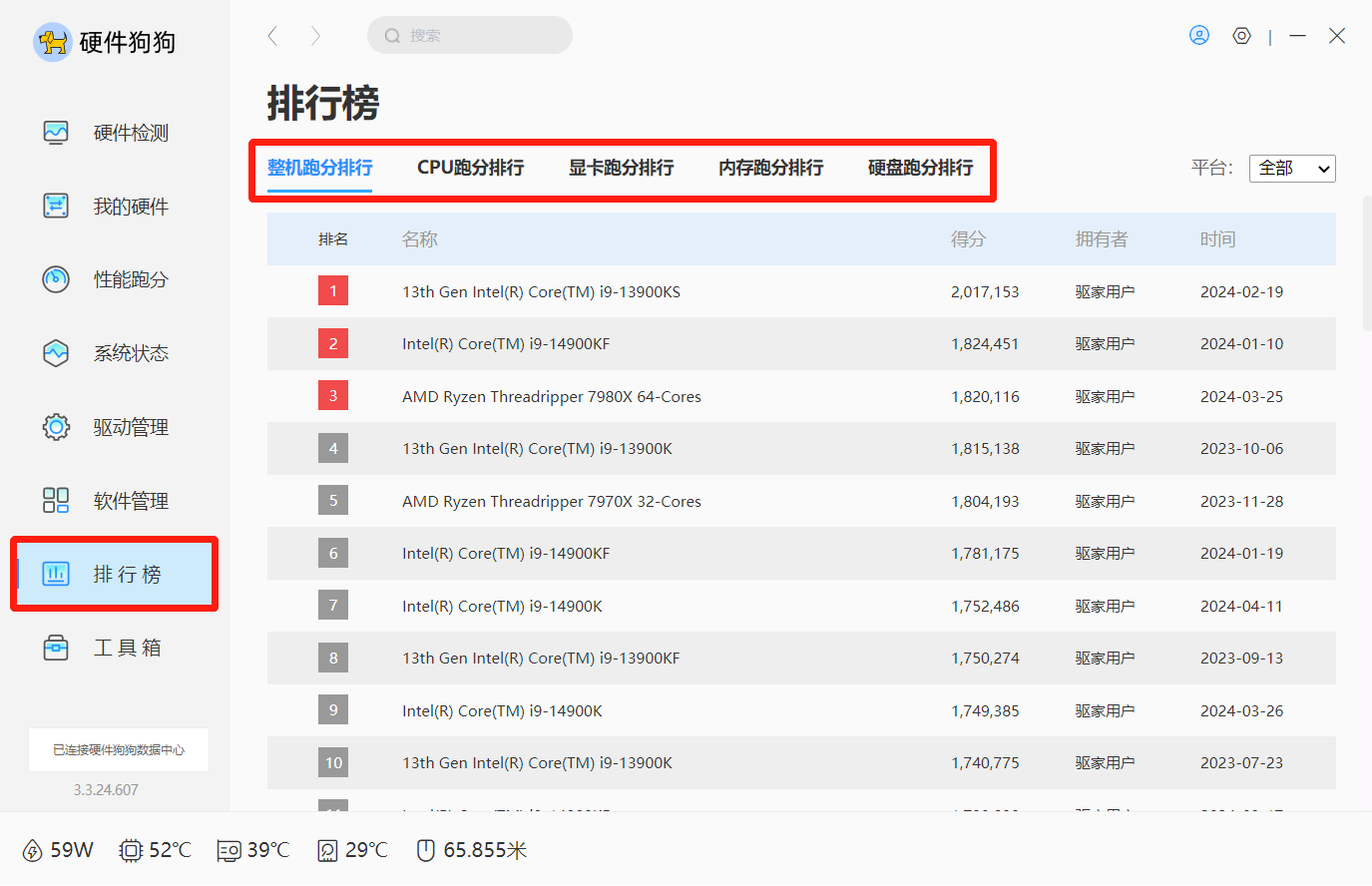
Task: Click 已连接硬件狗狗数据中心 status button
Action: 119,749
